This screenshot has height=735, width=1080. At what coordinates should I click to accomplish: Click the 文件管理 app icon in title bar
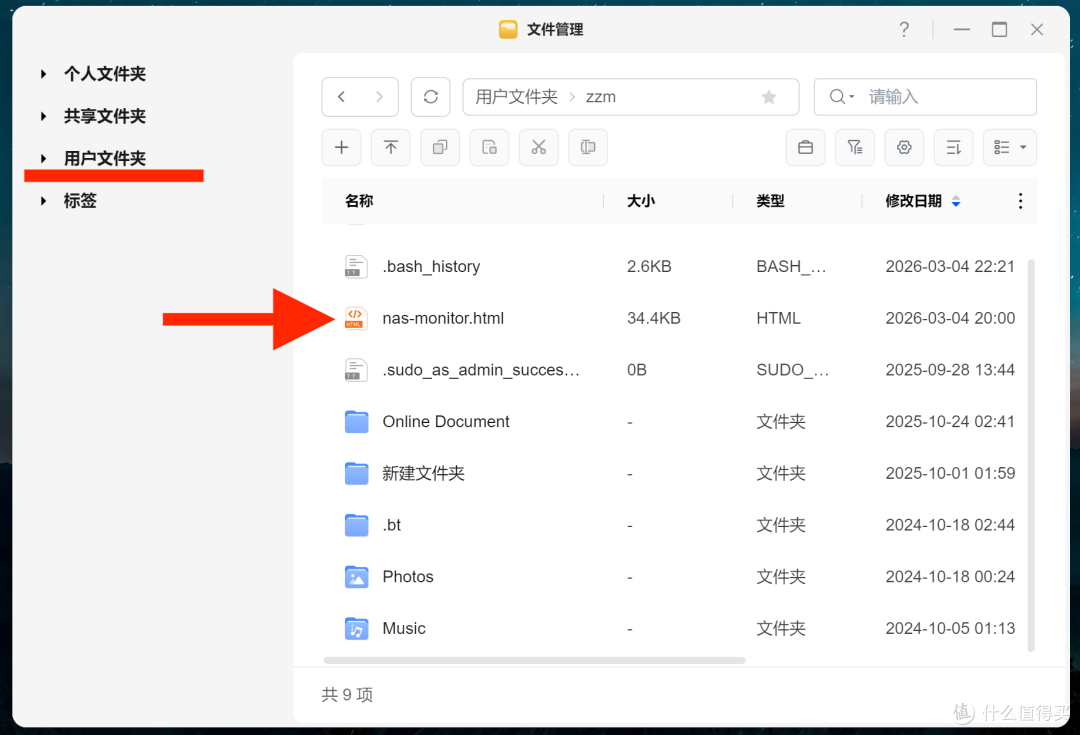(508, 30)
